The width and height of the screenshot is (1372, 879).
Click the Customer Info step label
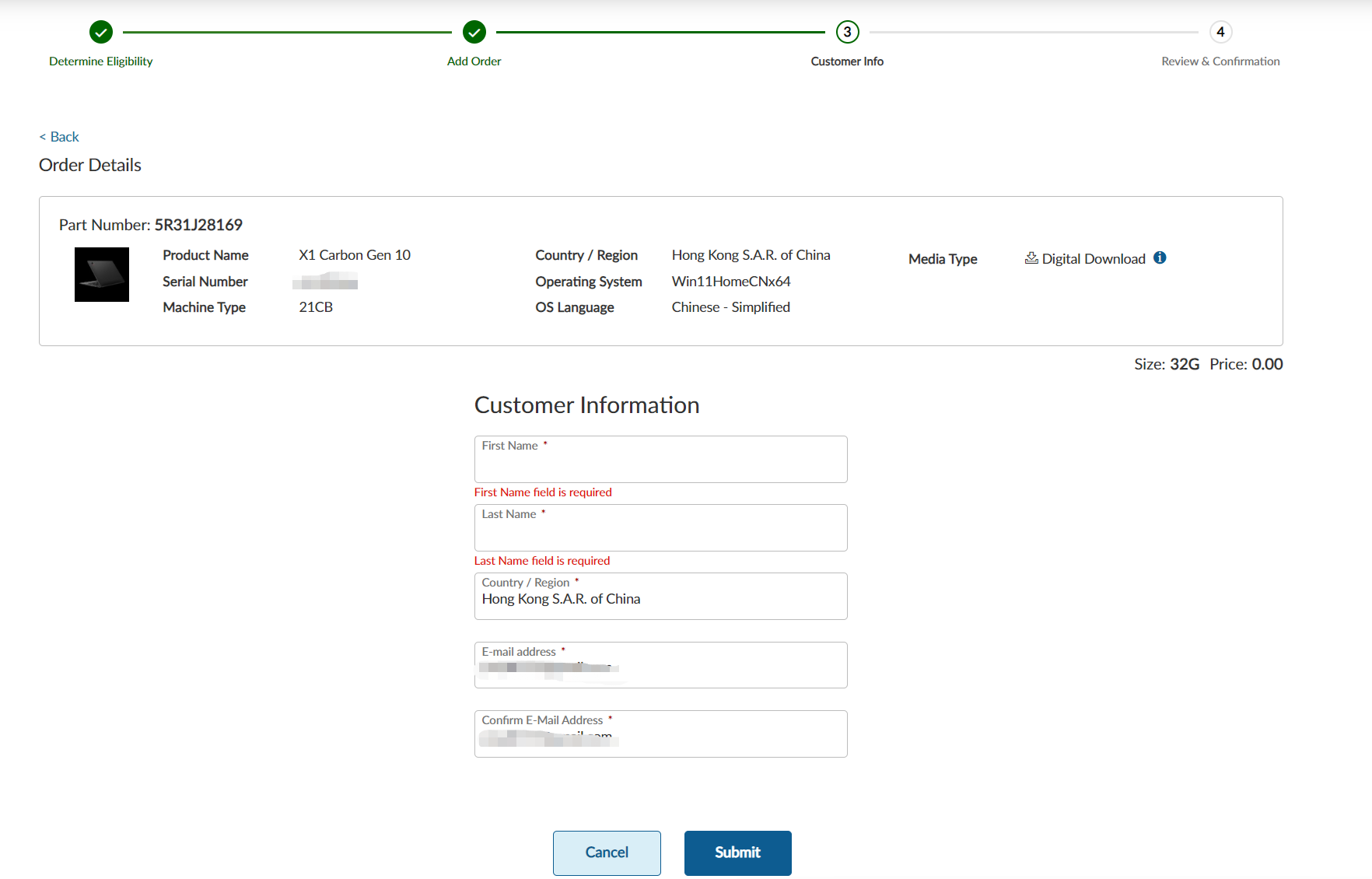(x=847, y=61)
